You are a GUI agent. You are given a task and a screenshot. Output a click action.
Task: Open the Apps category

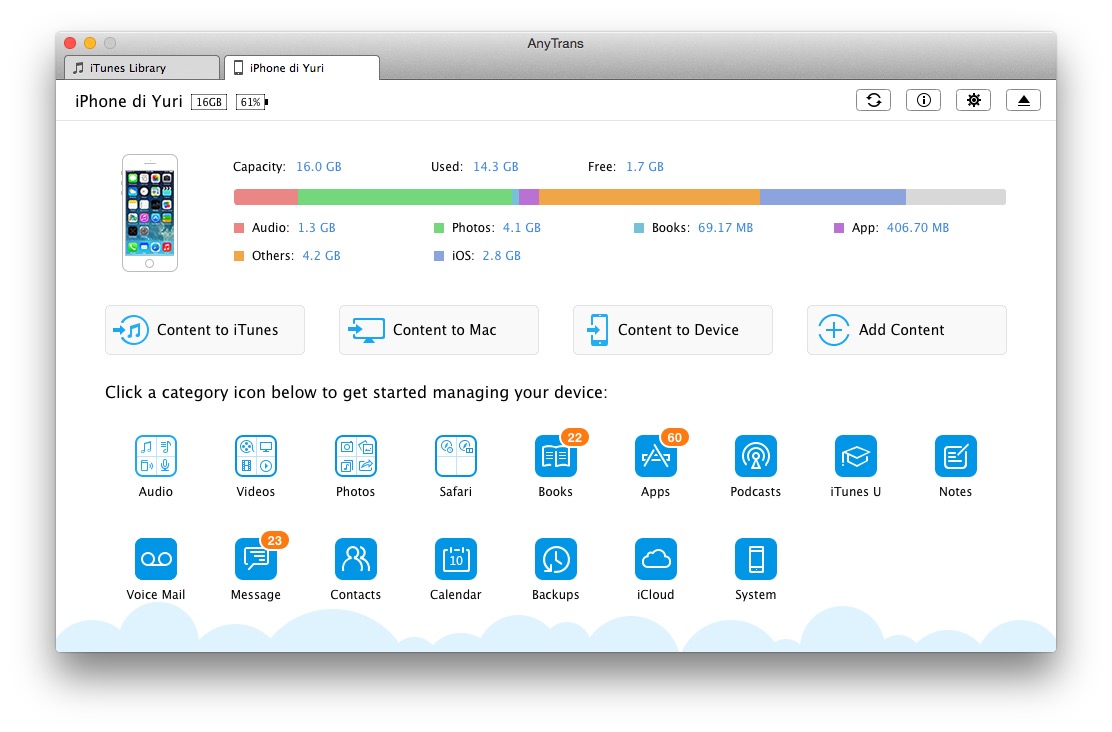pos(655,455)
